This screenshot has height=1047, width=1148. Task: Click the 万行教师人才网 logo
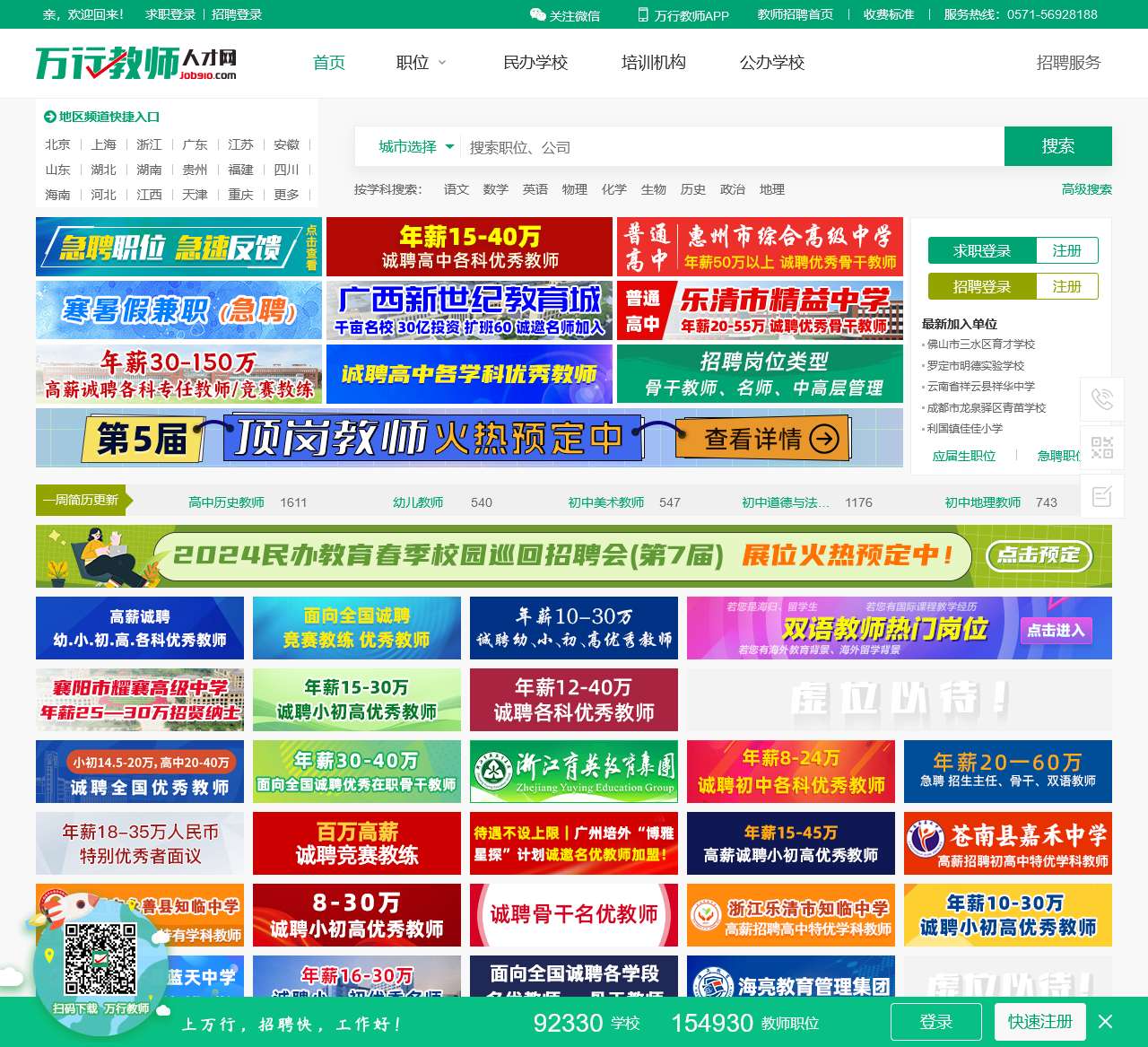pos(136,63)
